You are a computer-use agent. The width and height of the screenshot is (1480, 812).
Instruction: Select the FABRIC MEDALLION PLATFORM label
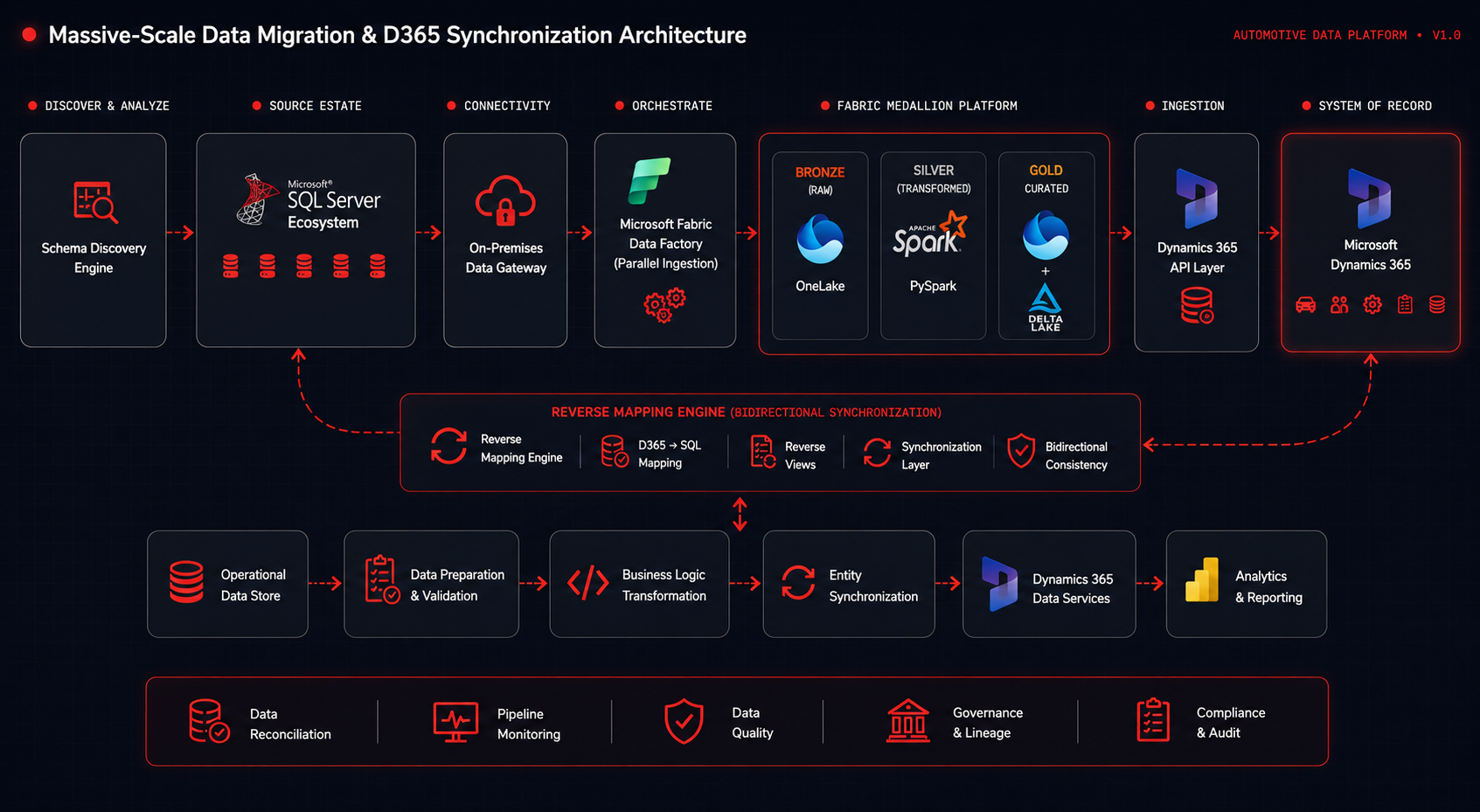point(927,106)
